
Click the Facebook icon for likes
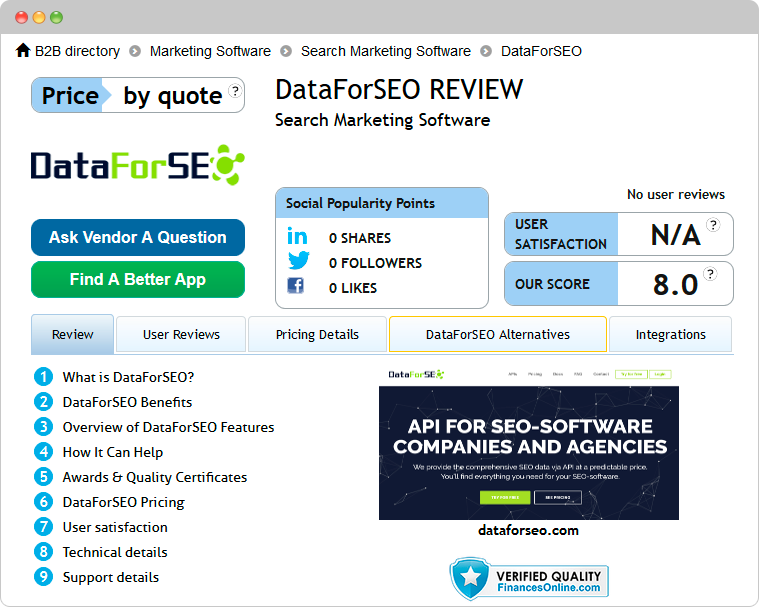[295, 286]
